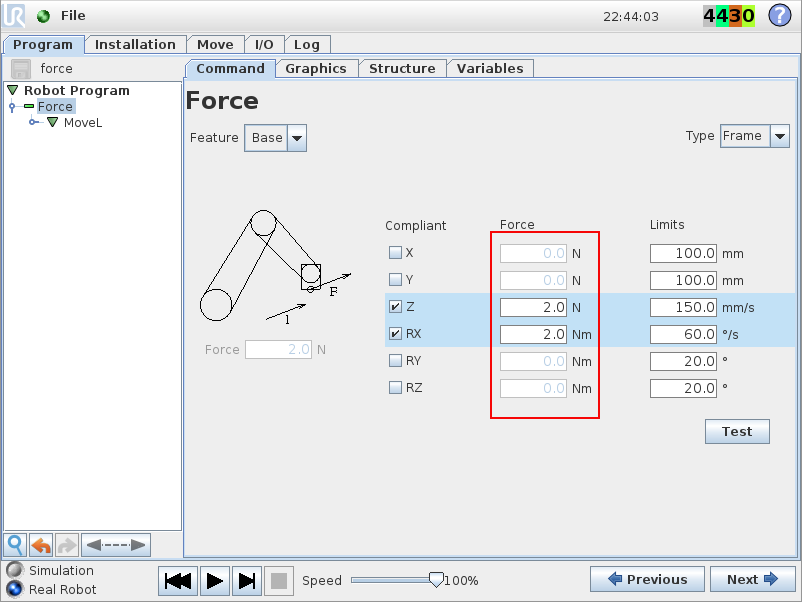Image resolution: width=802 pixels, height=602 pixels.
Task: Select the MoveL node in program tree
Action: tap(83, 123)
